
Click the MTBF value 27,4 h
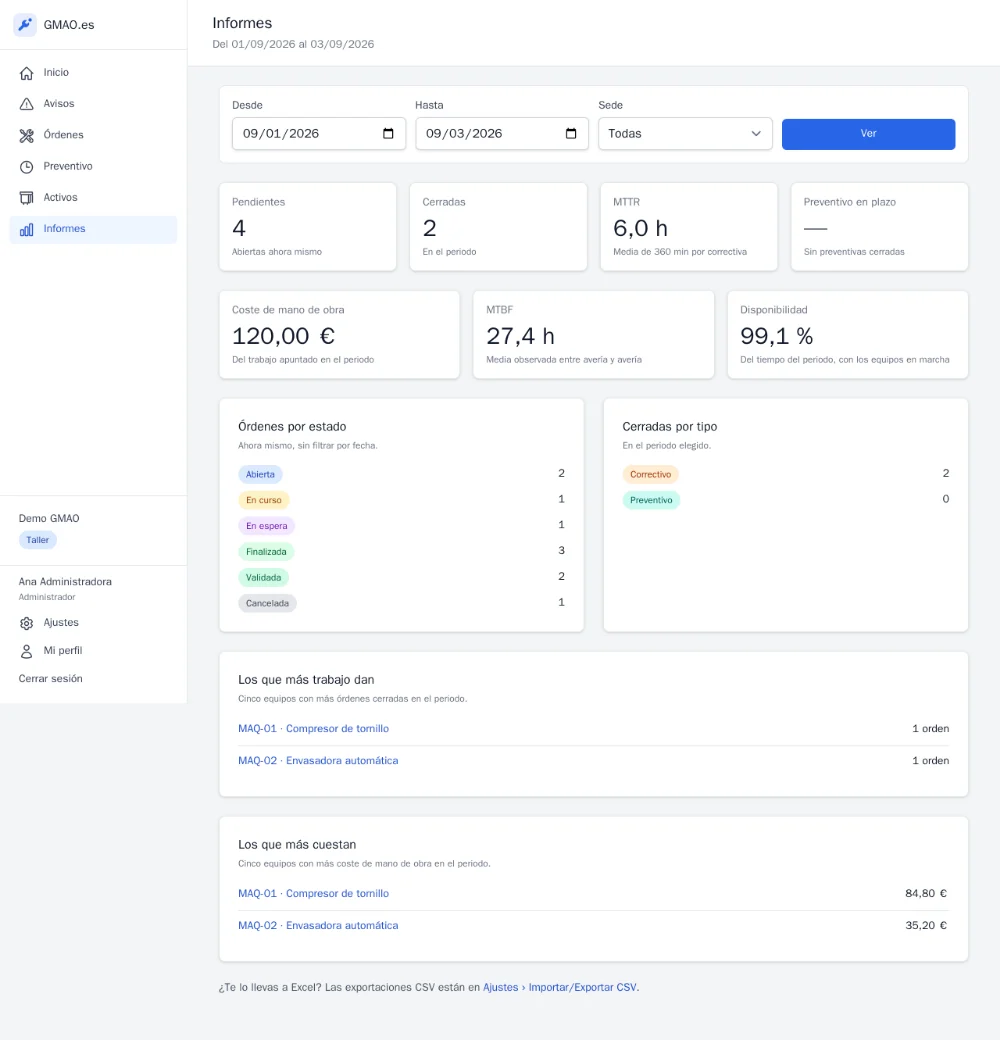(521, 336)
